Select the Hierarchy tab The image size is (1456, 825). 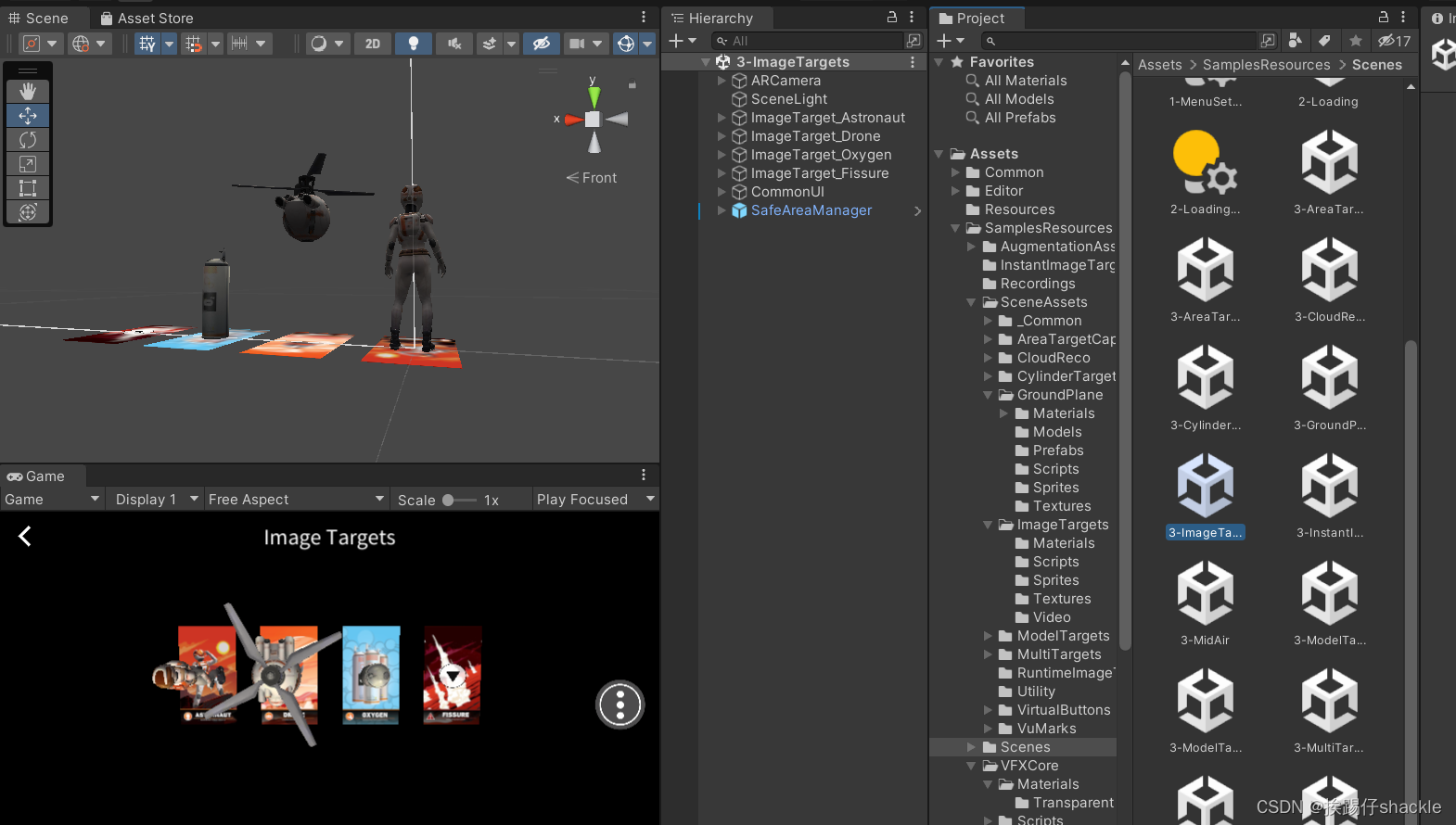click(x=712, y=18)
